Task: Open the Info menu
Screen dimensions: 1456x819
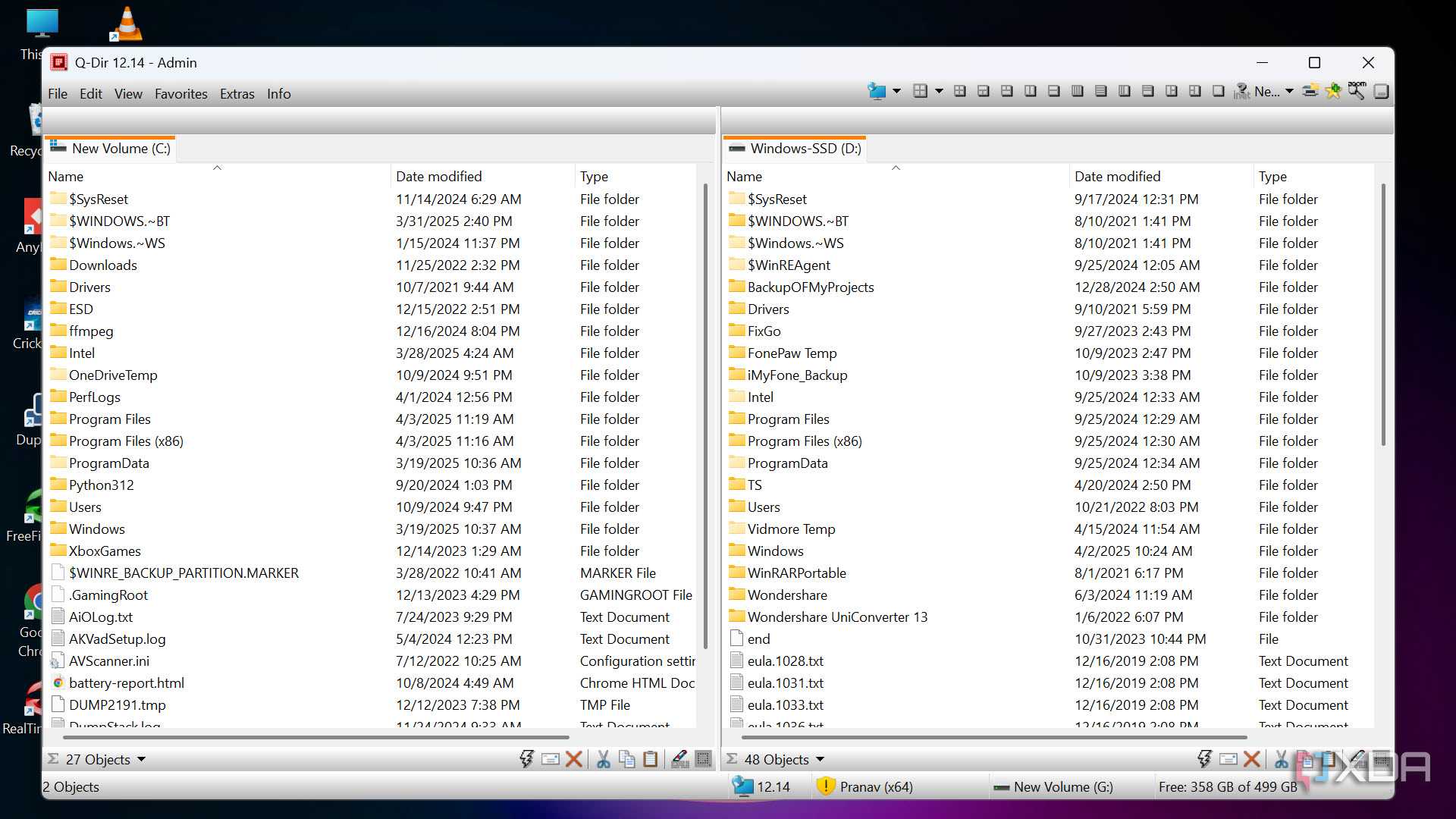Action: click(x=279, y=93)
